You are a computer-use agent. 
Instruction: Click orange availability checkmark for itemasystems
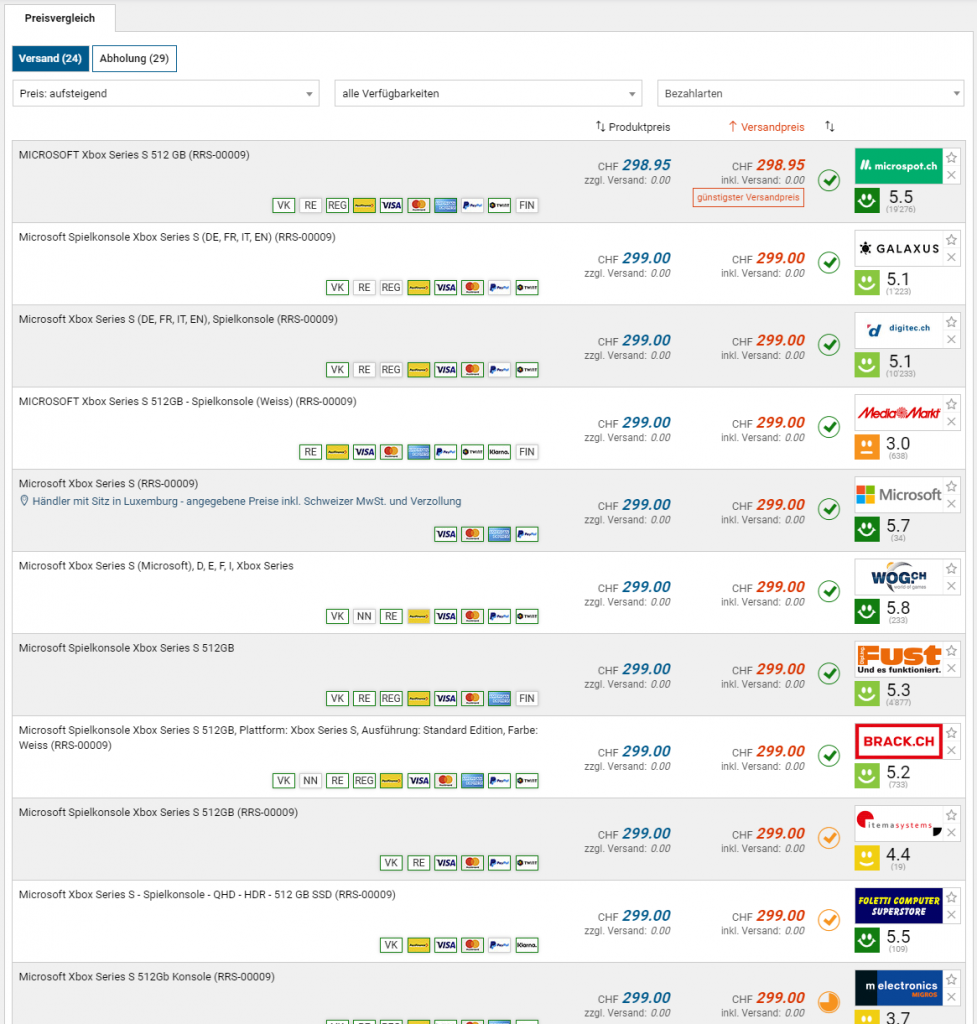coord(829,838)
